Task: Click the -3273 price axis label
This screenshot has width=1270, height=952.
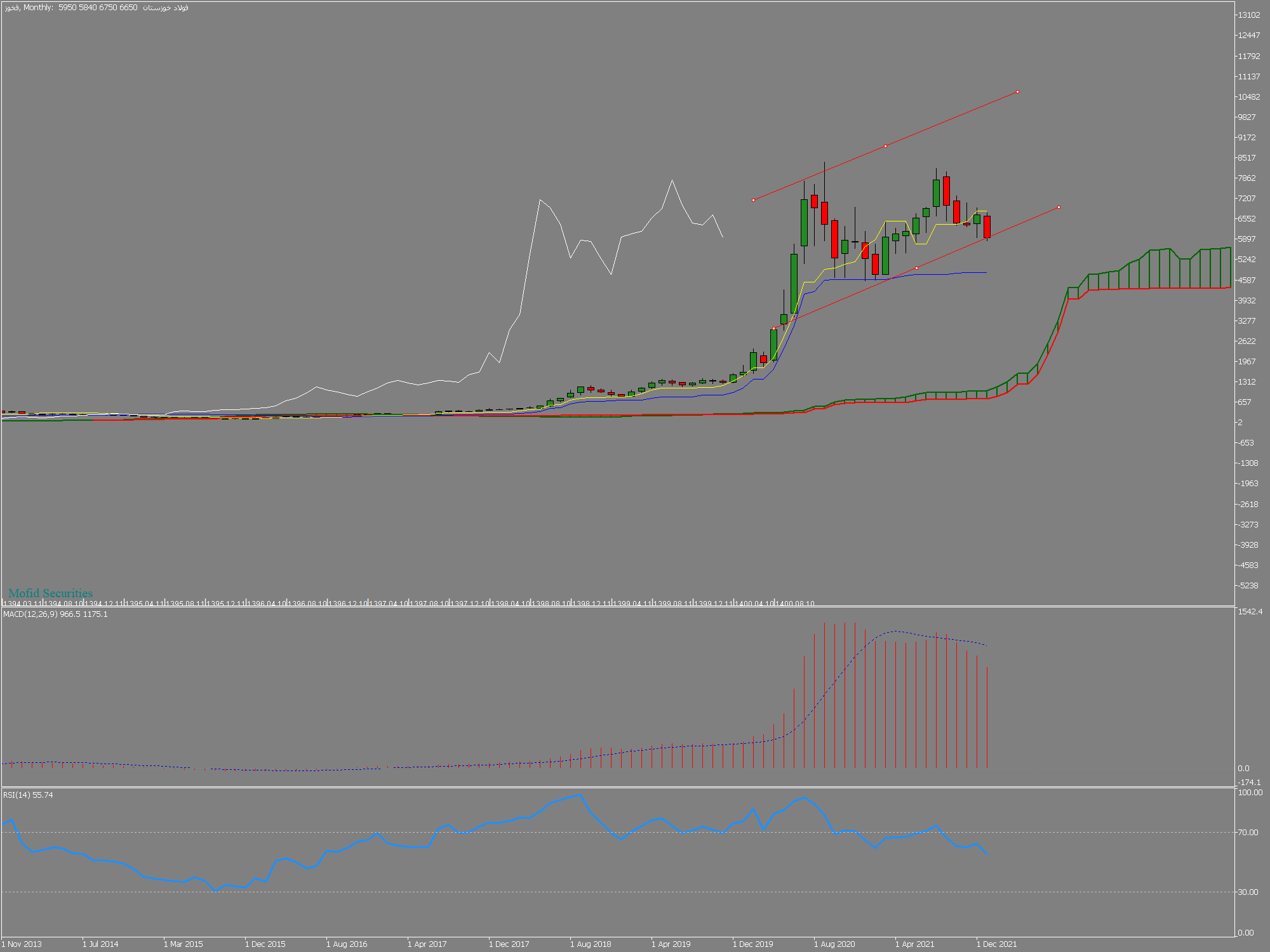Action: (x=1248, y=525)
